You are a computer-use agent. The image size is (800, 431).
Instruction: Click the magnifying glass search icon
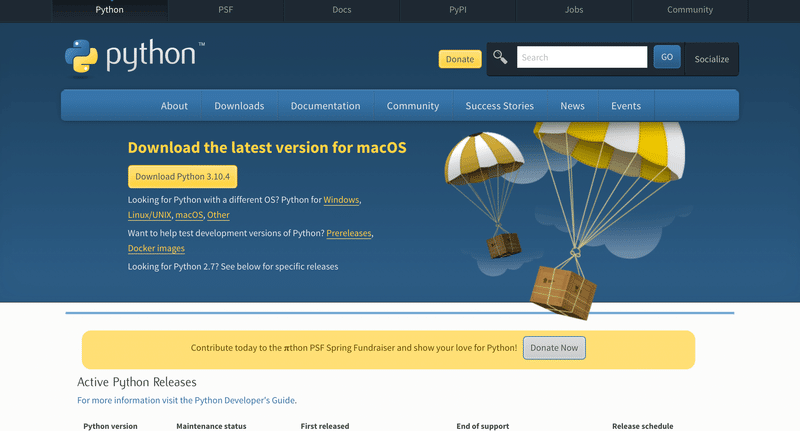point(500,57)
